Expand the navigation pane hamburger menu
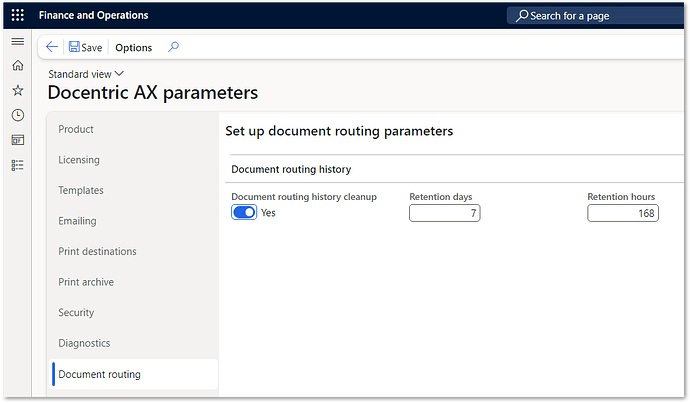Image resolution: width=690 pixels, height=403 pixels. click(x=18, y=41)
